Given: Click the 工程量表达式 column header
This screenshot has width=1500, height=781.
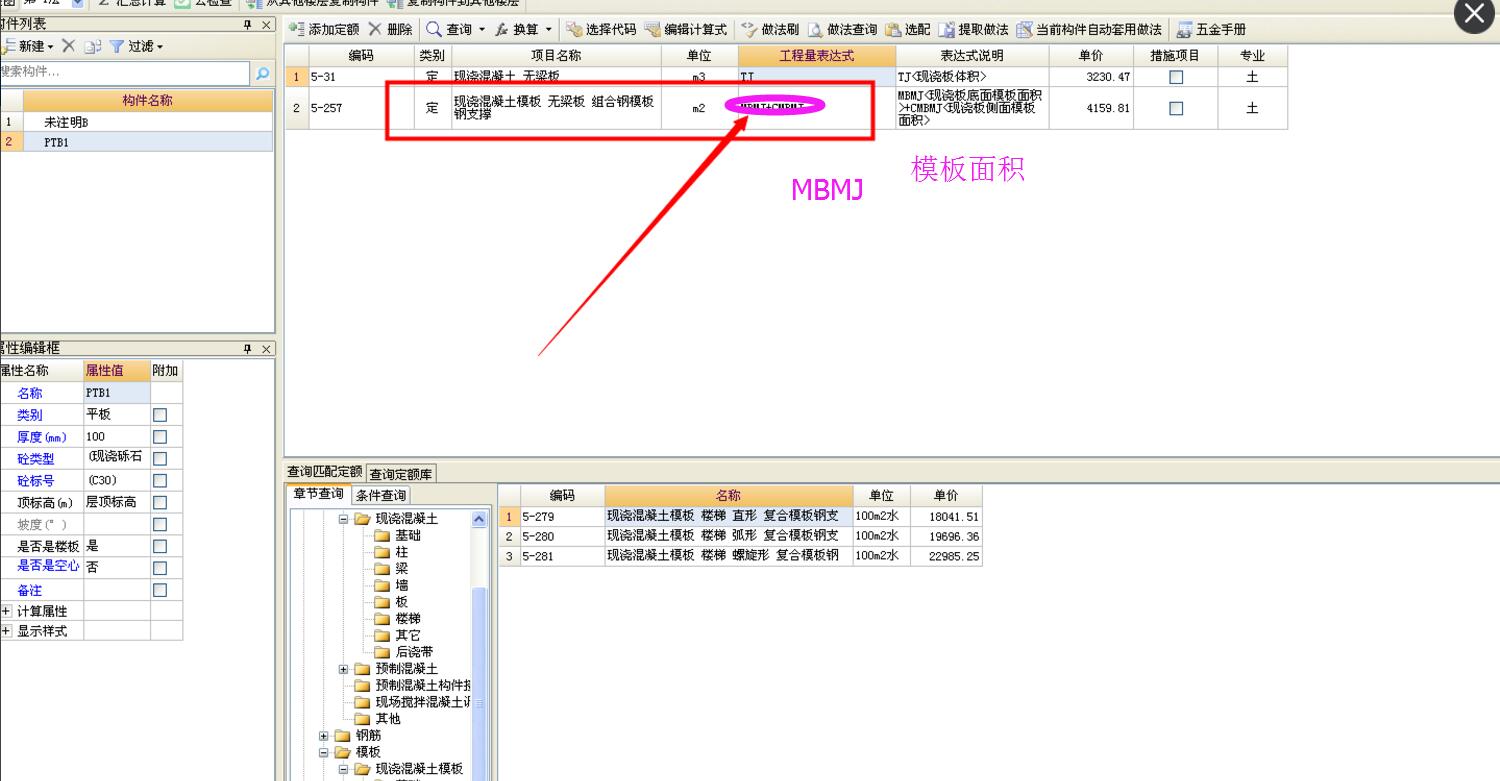Looking at the screenshot, I should click(817, 56).
